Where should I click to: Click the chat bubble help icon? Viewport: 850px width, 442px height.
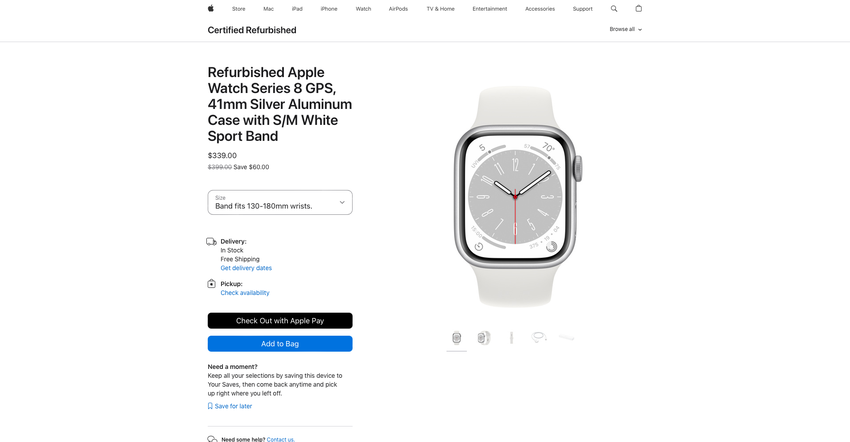(x=212, y=439)
